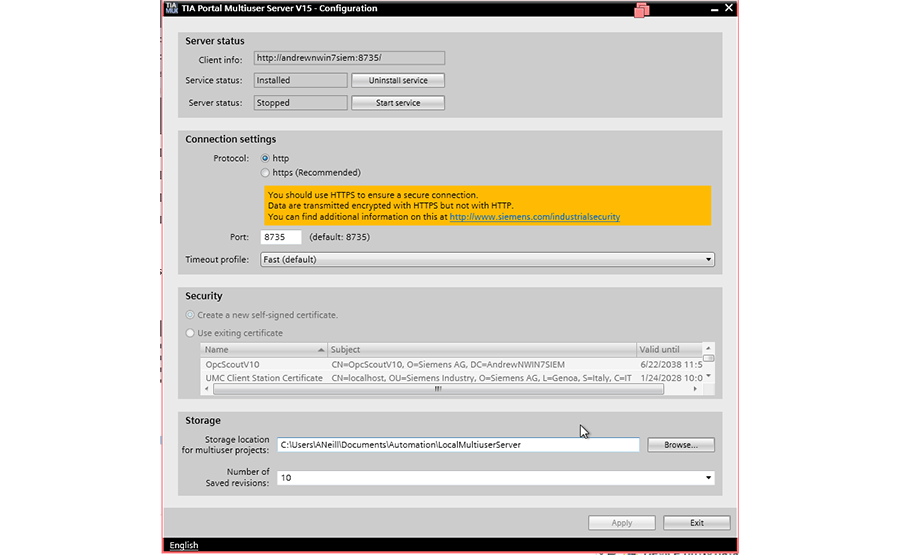Click Browse for storage location
900x555 pixels.
click(x=681, y=445)
